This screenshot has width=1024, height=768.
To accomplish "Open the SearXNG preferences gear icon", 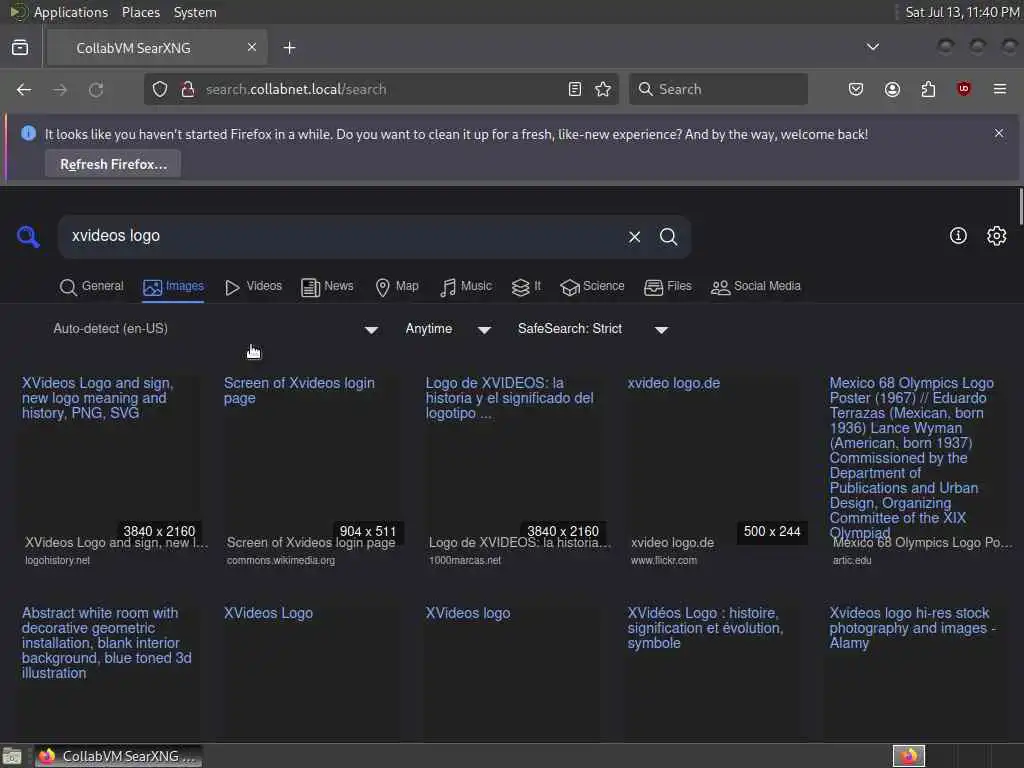I will coord(996,236).
